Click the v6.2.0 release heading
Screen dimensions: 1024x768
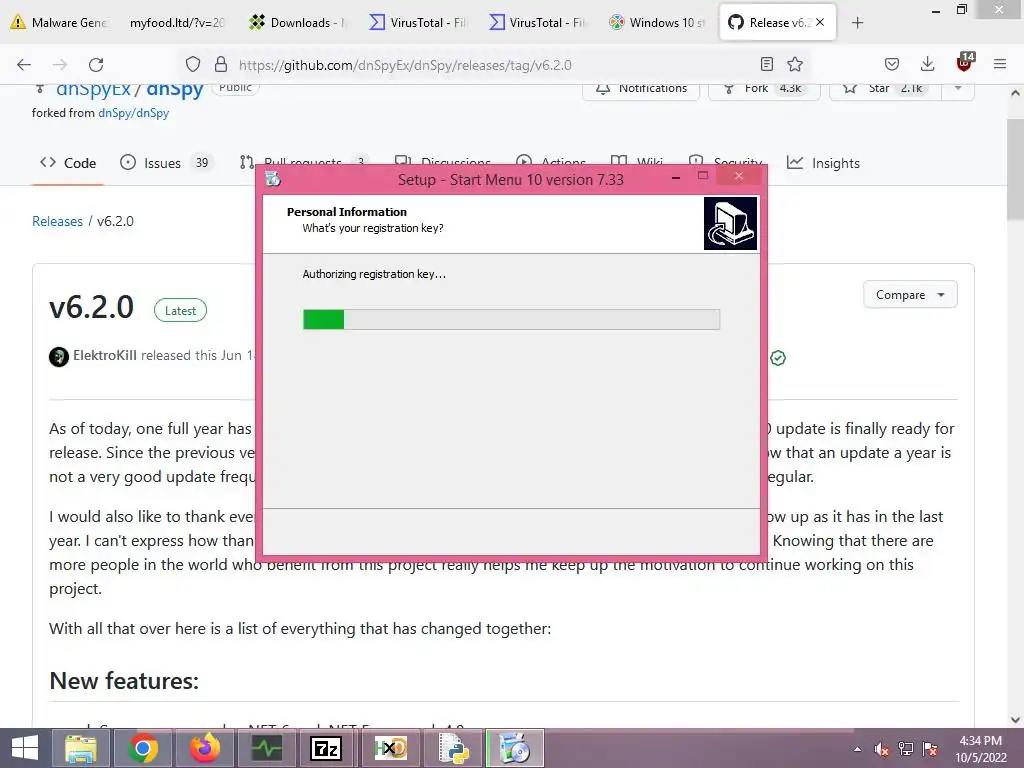91,307
